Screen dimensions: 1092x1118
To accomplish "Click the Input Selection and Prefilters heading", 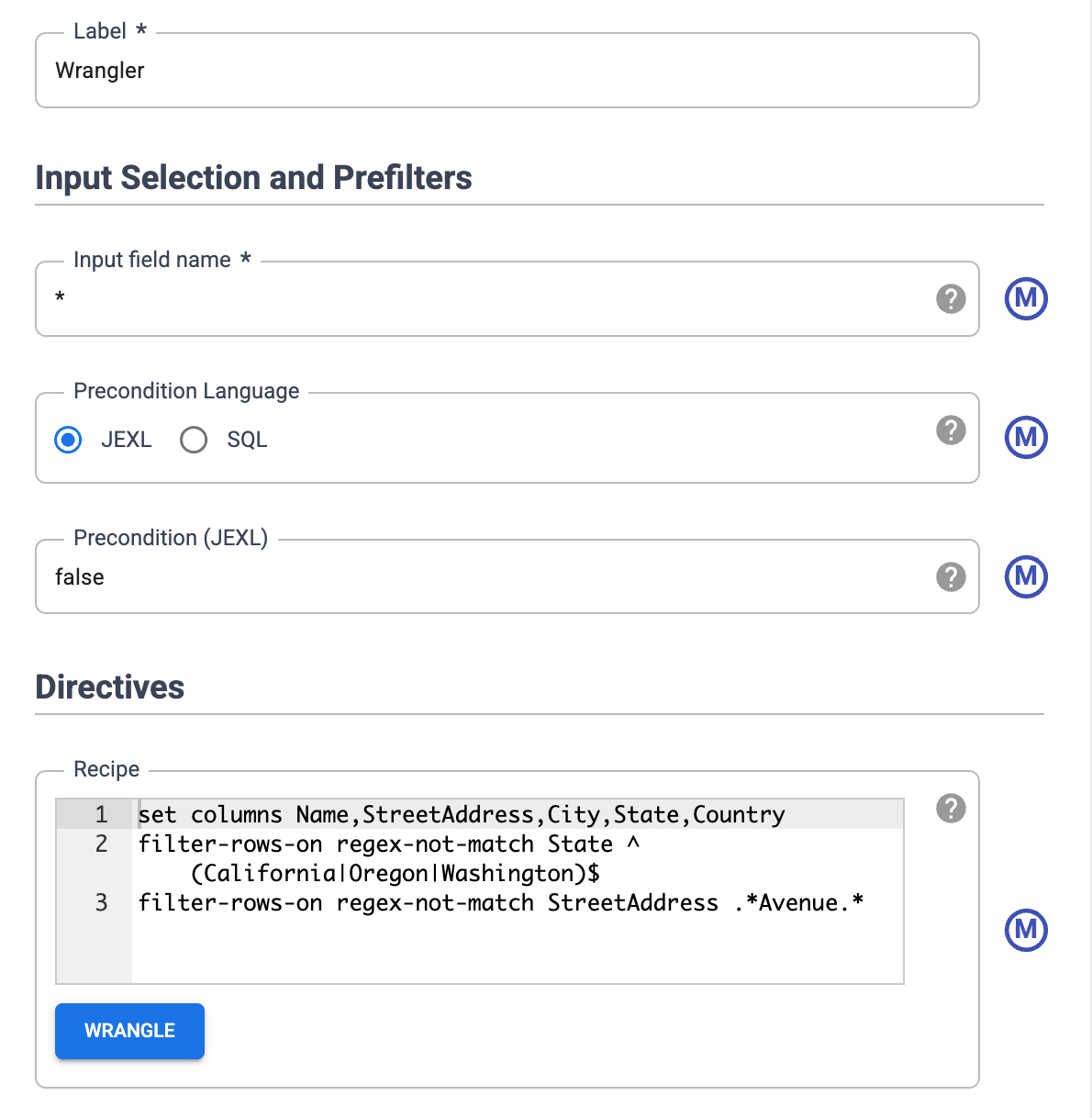I will 253,177.
